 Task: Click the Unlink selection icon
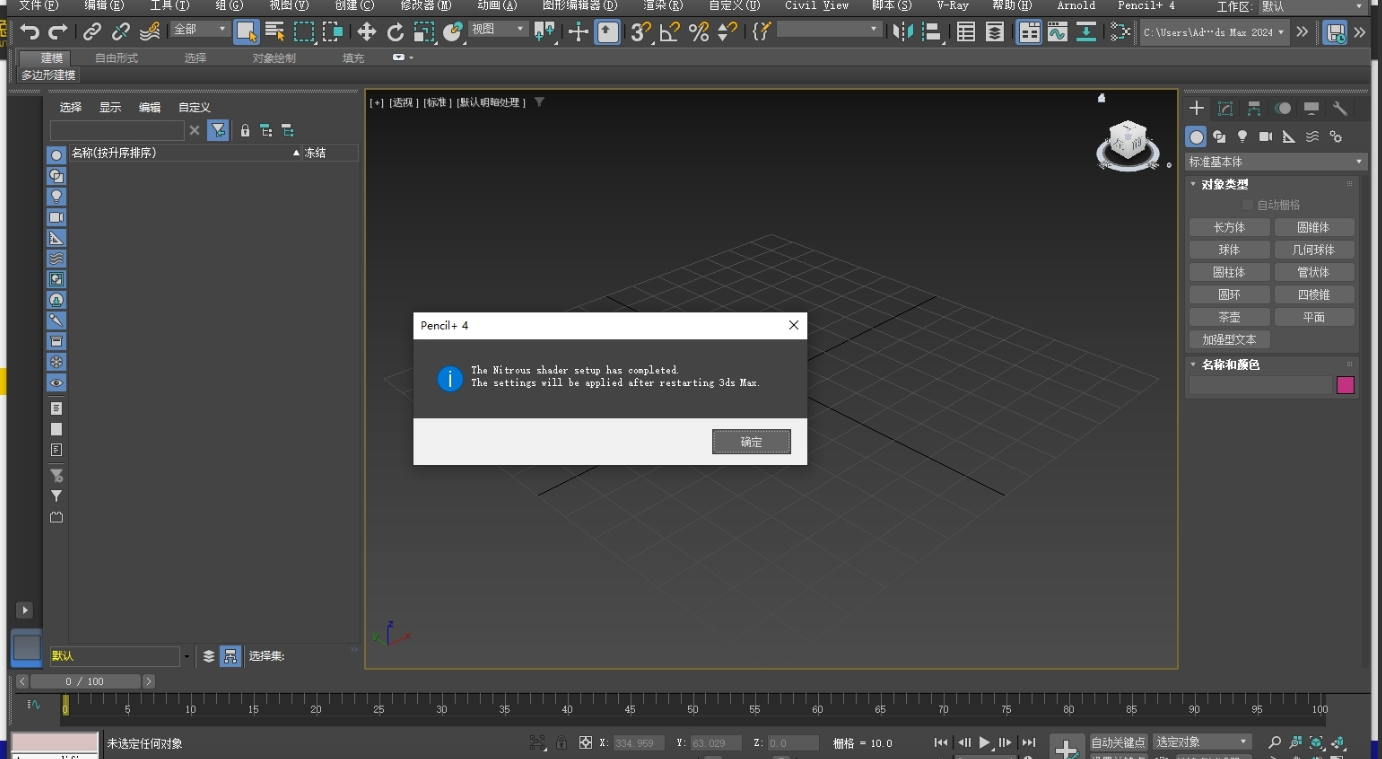click(121, 32)
